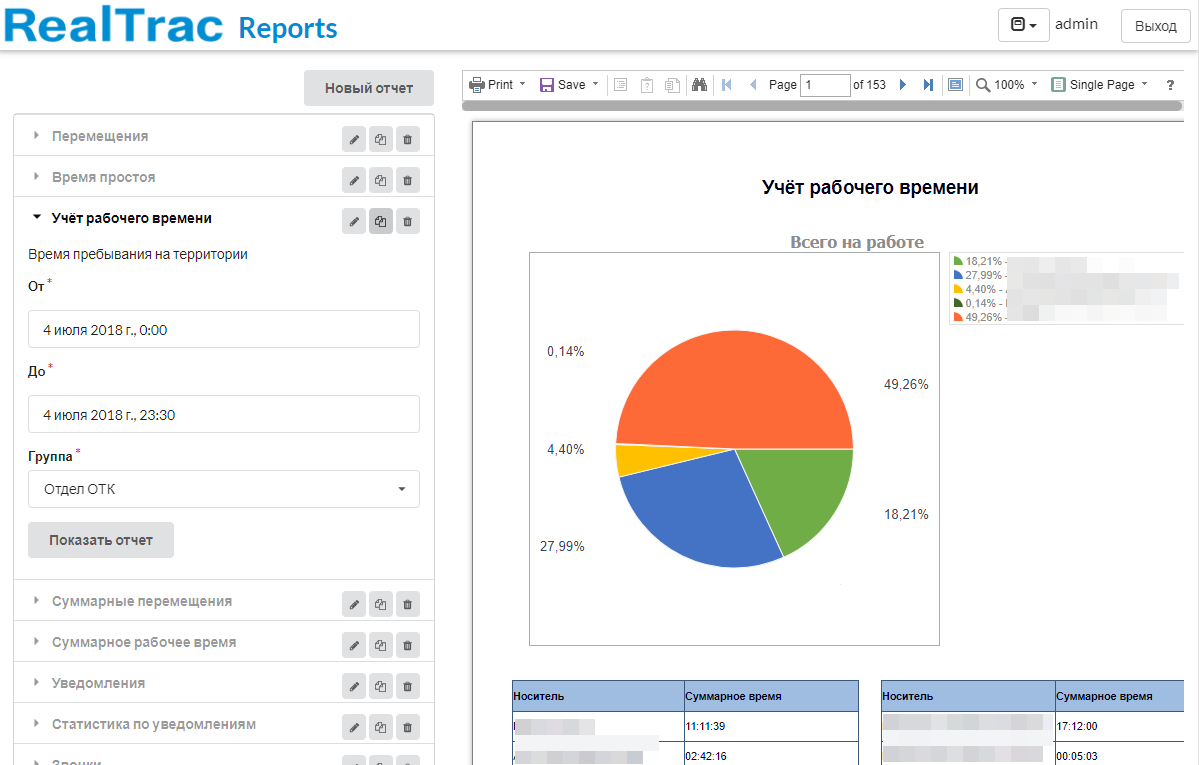Go to first report page
Viewport: 1199px width, 765px height.
pos(726,84)
